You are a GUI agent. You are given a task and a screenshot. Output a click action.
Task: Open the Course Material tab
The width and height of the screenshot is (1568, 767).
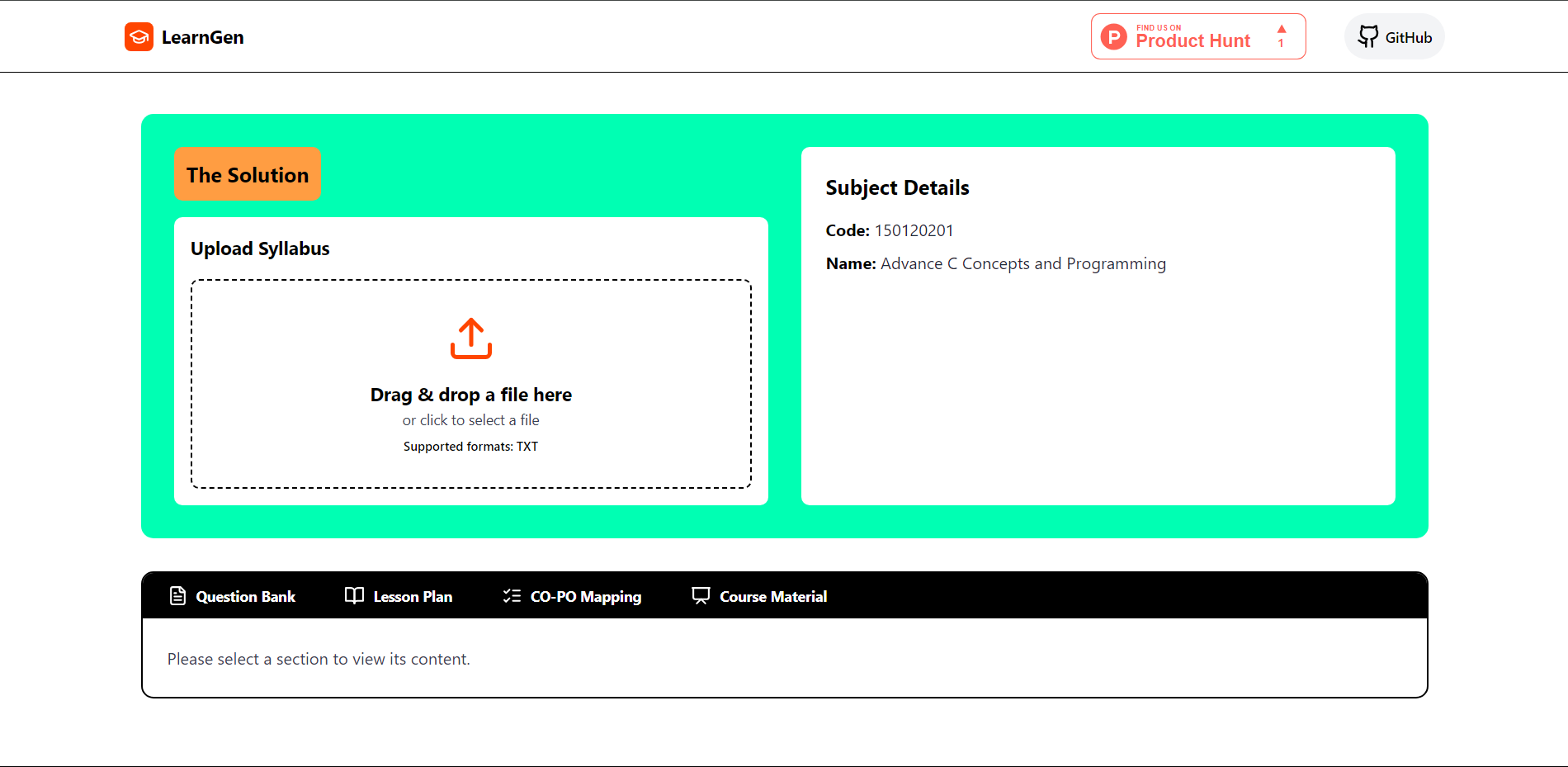click(x=759, y=596)
